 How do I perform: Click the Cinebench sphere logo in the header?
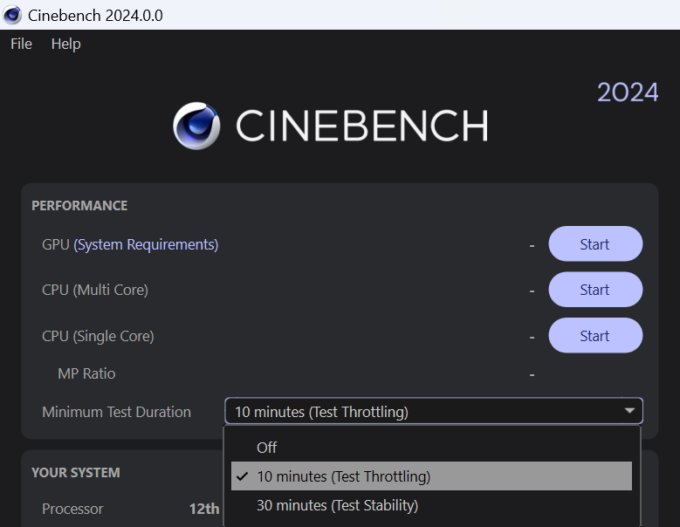[x=197, y=126]
